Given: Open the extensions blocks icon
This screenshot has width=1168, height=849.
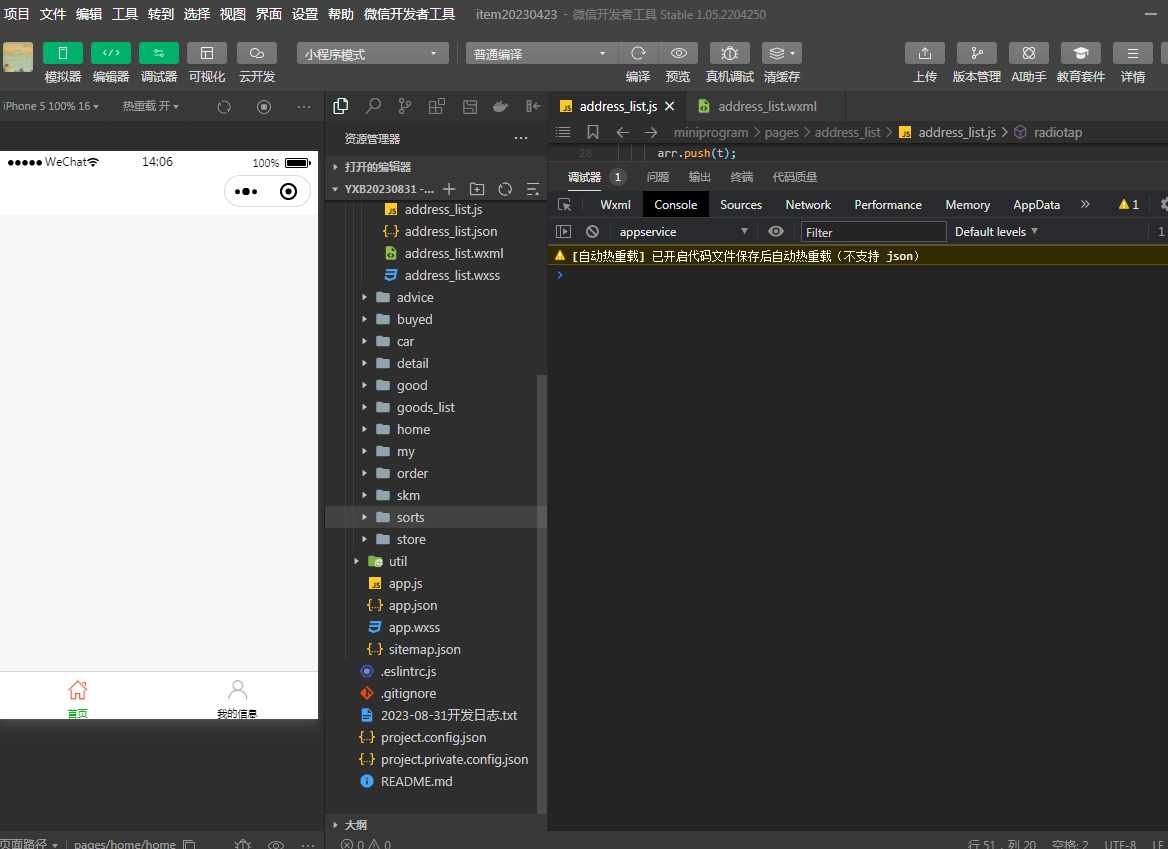Looking at the screenshot, I should pyautogui.click(x=437, y=106).
